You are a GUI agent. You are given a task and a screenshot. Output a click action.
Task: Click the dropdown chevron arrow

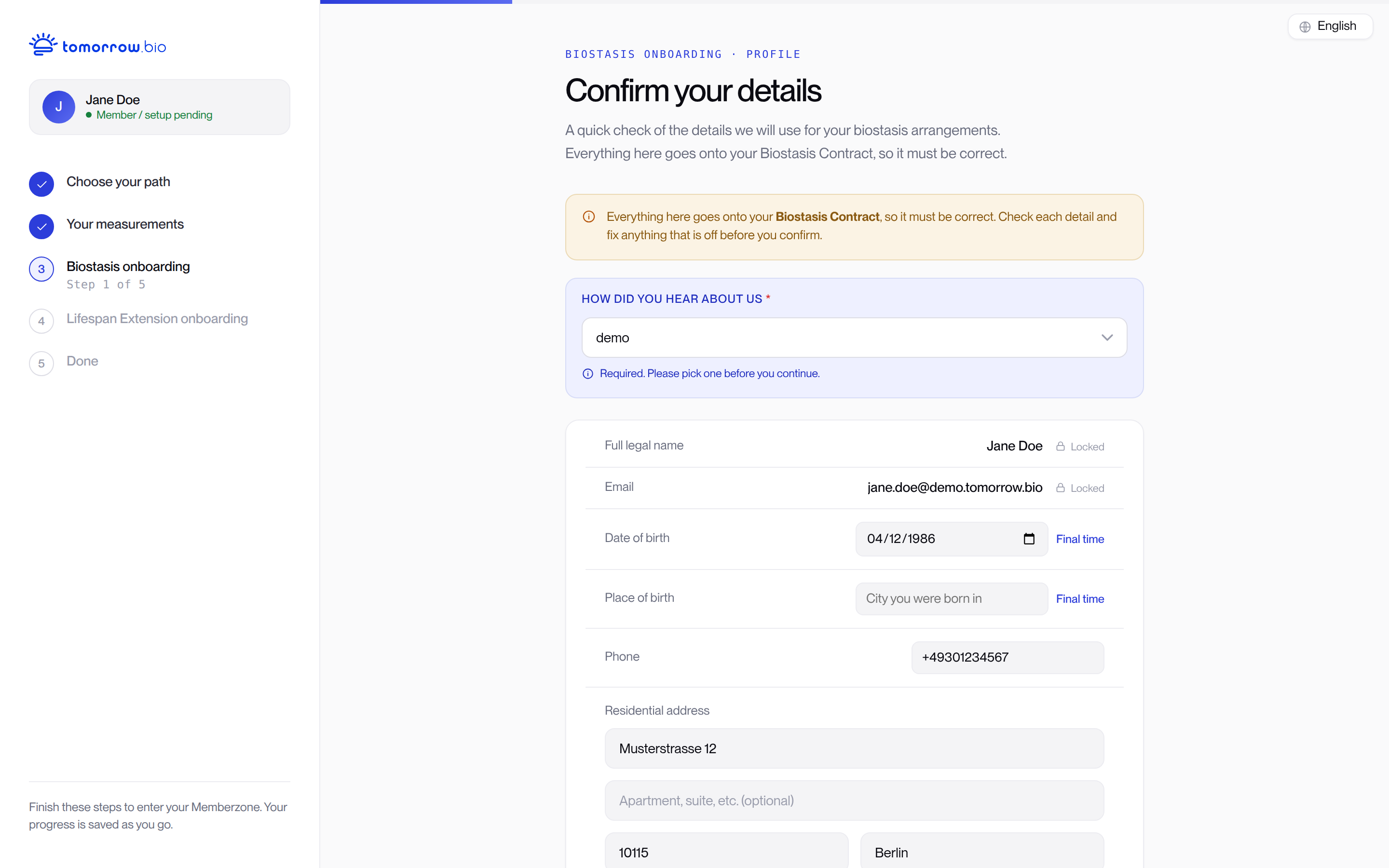pos(1107,338)
